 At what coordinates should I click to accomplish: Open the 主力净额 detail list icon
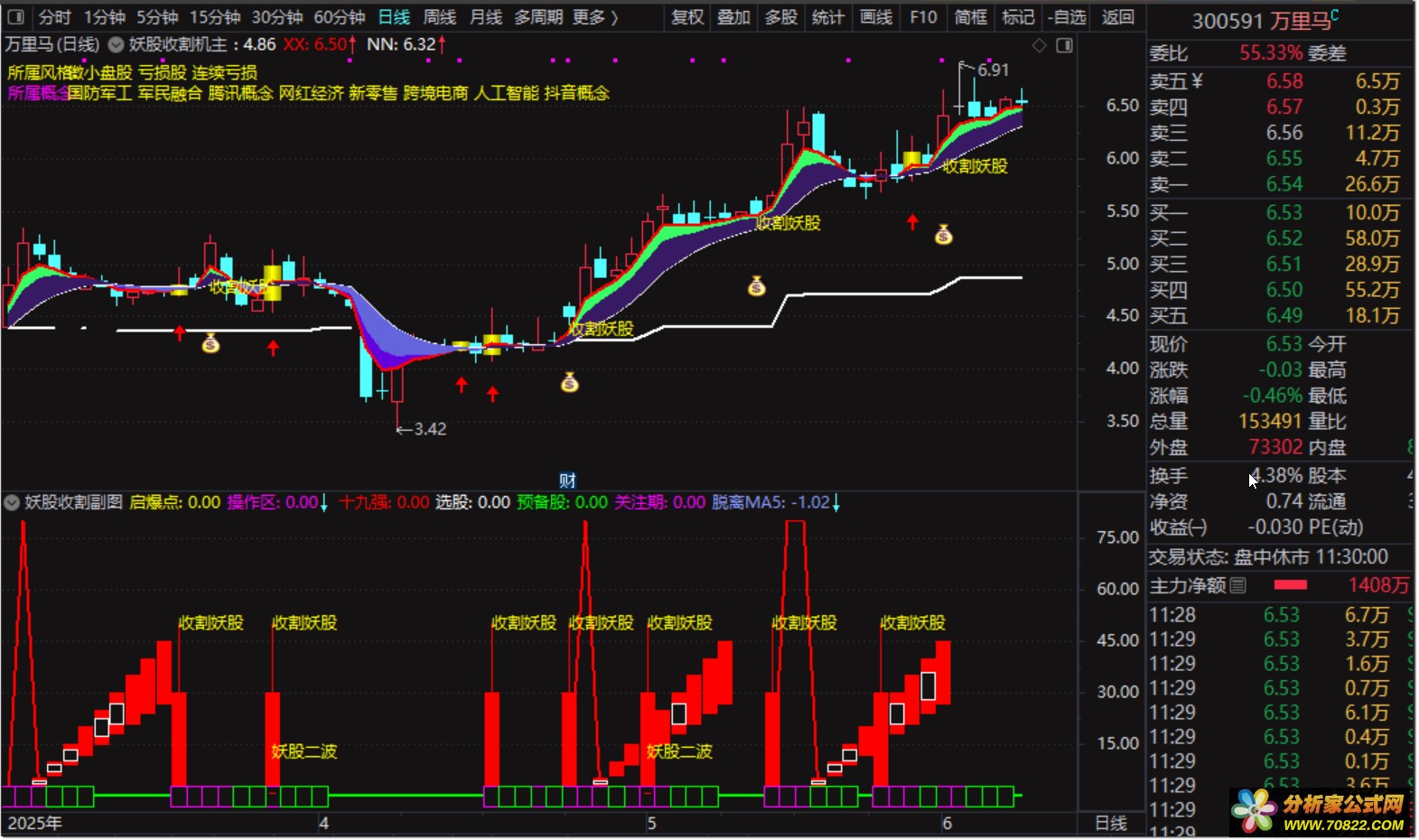pos(1238,585)
